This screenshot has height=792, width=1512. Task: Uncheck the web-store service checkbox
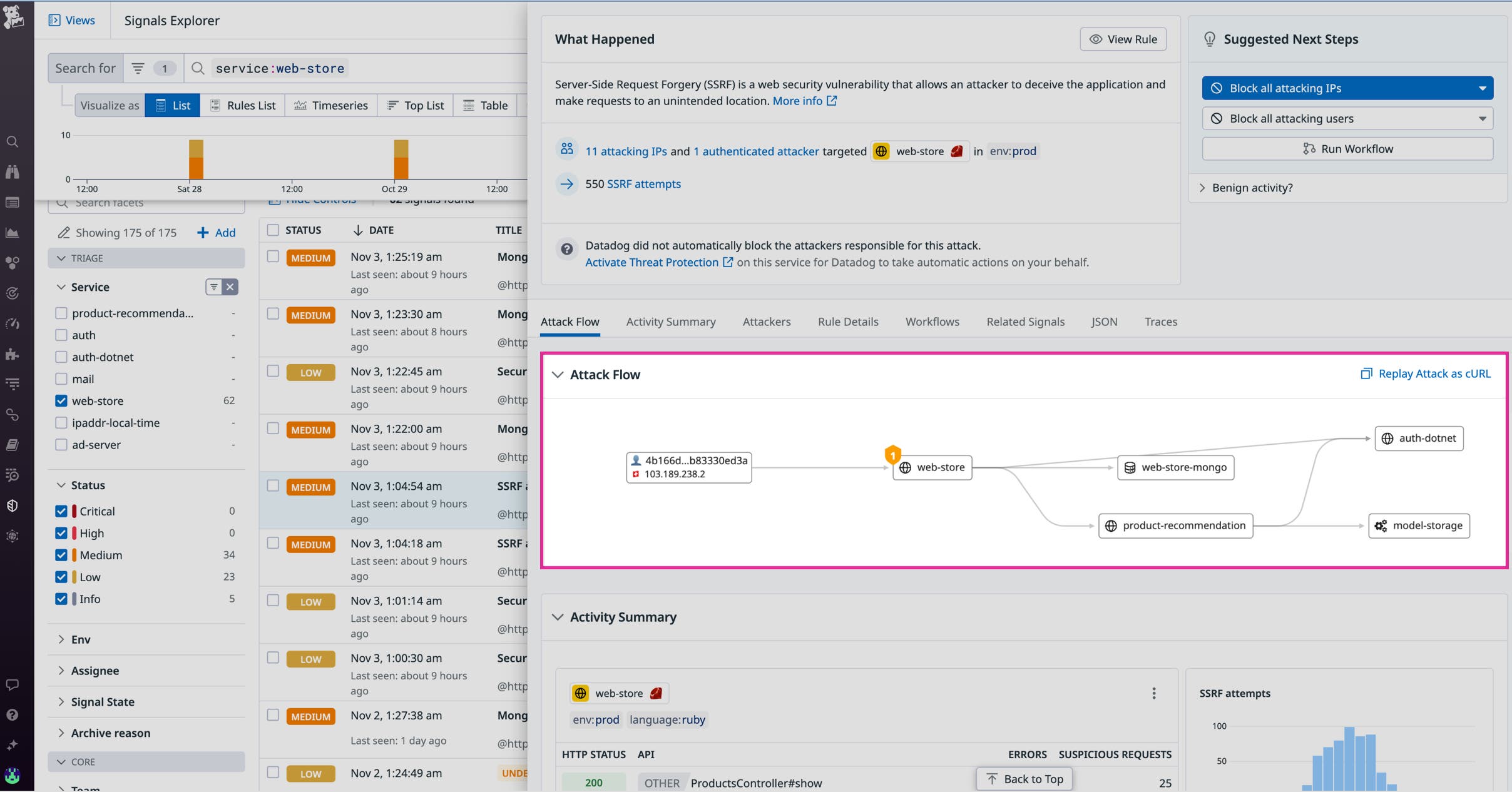pyautogui.click(x=61, y=401)
